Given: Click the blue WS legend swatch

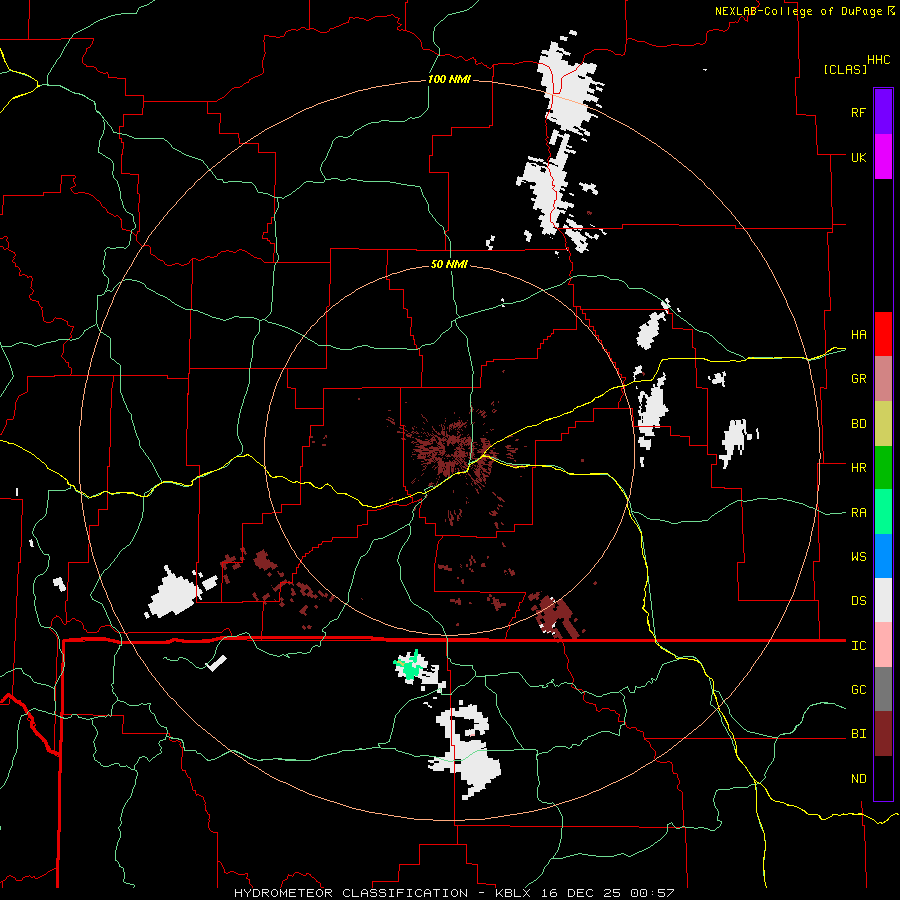Looking at the screenshot, I should click(x=883, y=556).
